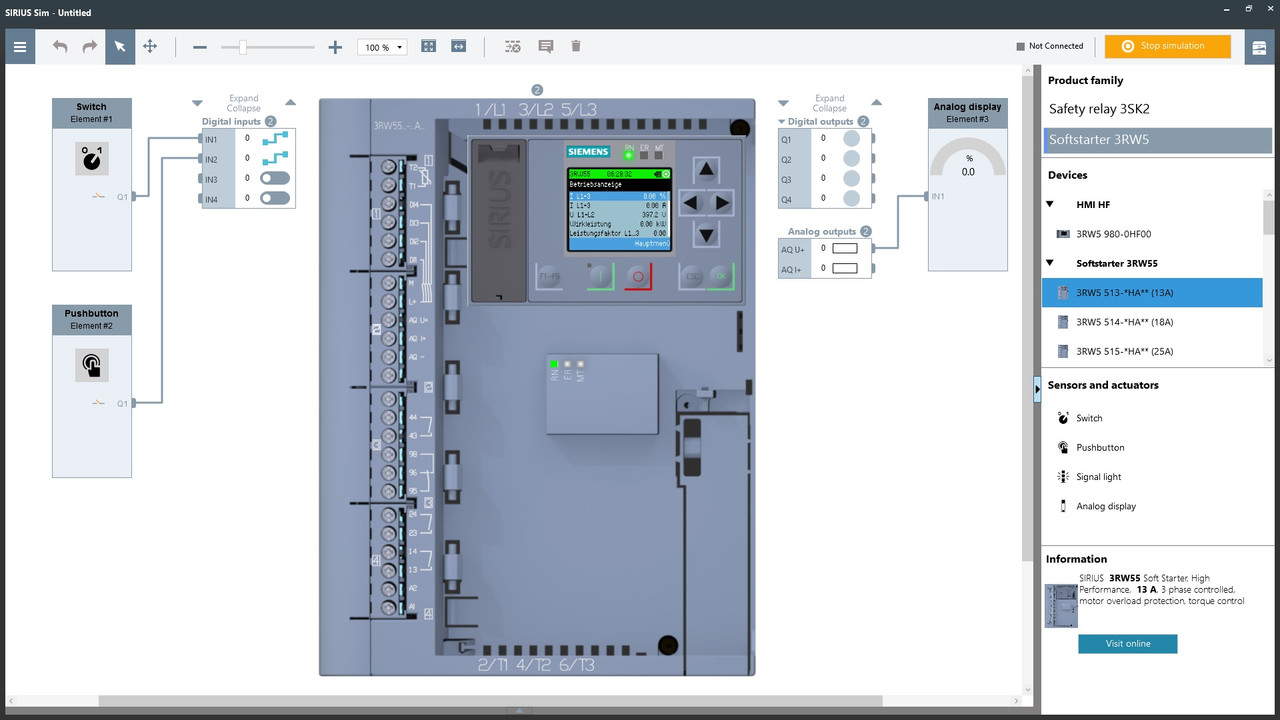Click the redo arrow icon

click(90, 47)
